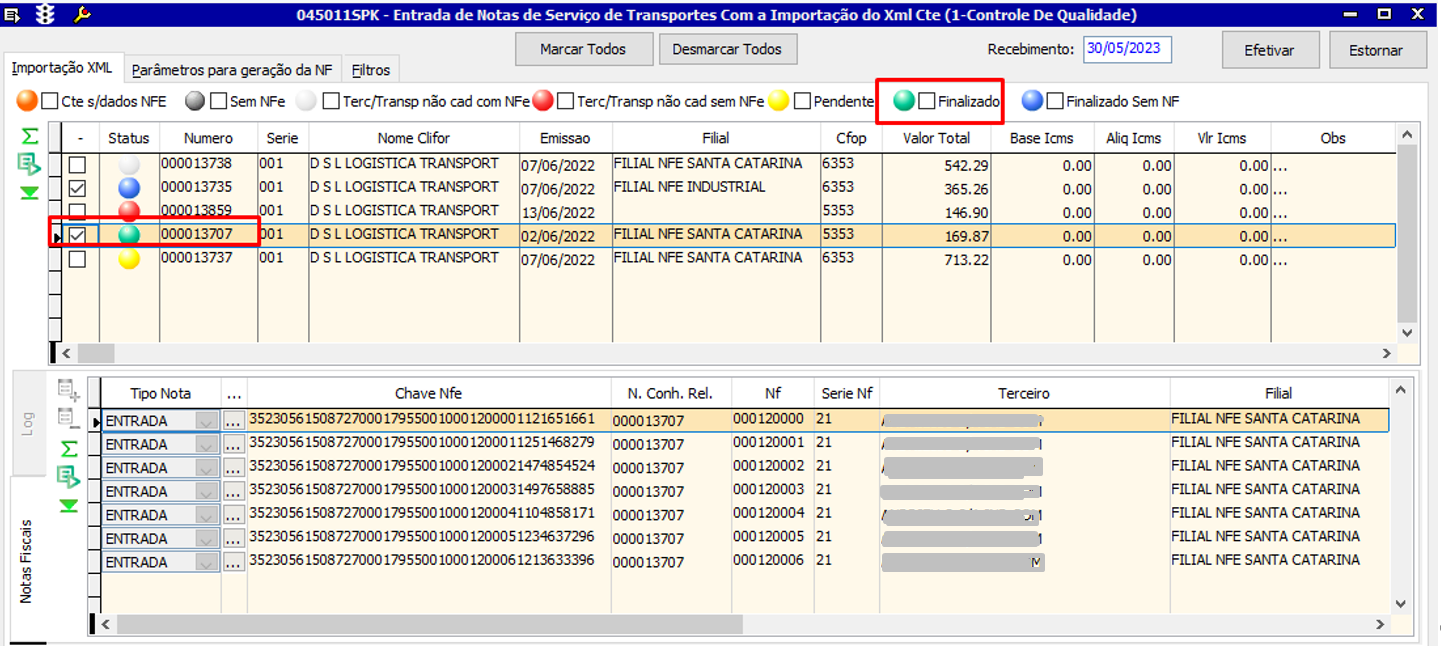The width and height of the screenshot is (1441, 650).
Task: Click the Marcar Todos button
Action: pyautogui.click(x=583, y=49)
